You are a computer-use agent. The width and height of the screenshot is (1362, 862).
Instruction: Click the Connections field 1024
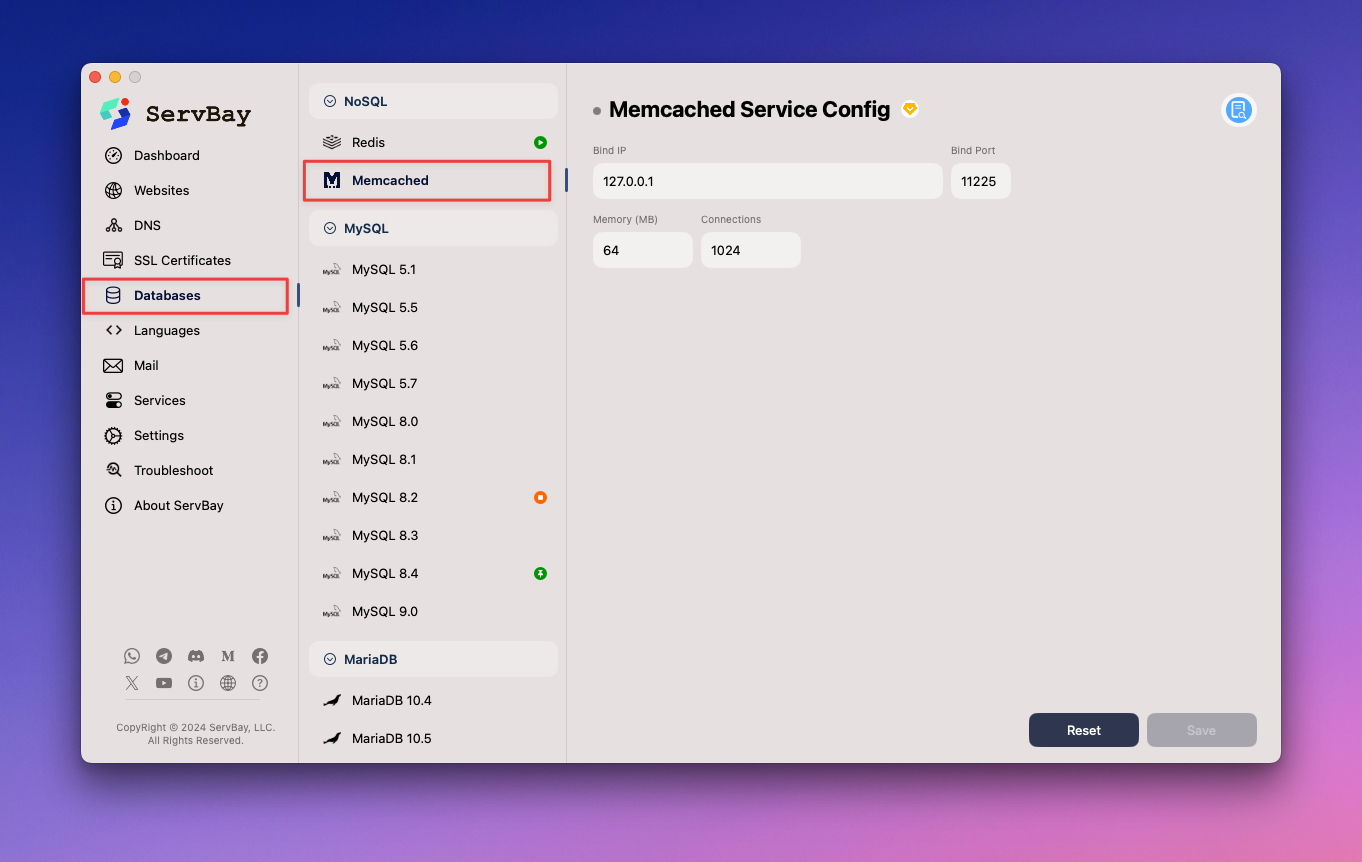coord(750,250)
